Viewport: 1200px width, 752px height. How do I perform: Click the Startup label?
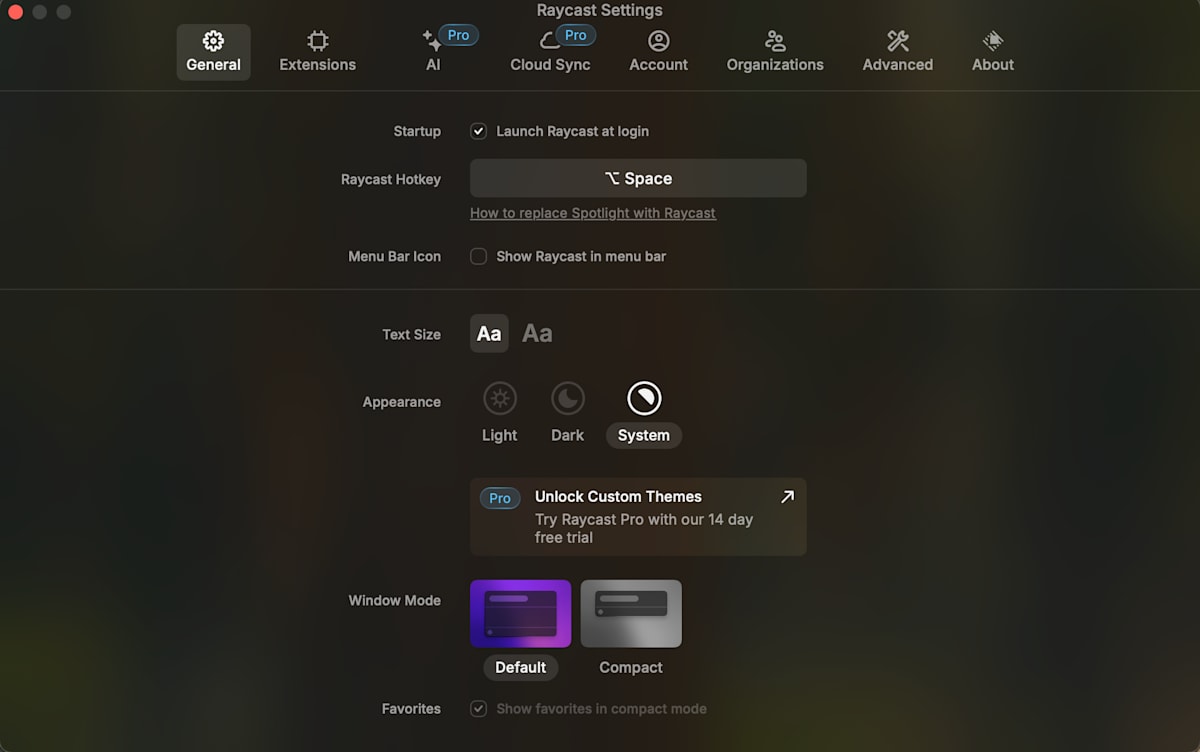[417, 132]
